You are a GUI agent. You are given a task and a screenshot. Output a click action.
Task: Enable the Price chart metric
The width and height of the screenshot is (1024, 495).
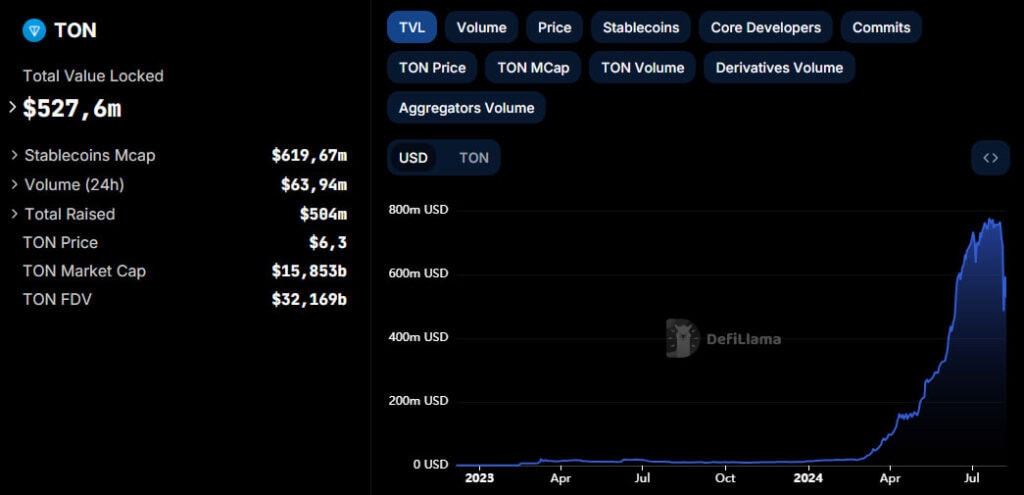coord(554,28)
